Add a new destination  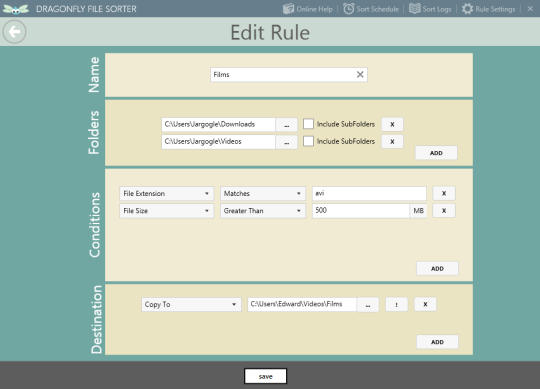coord(437,342)
